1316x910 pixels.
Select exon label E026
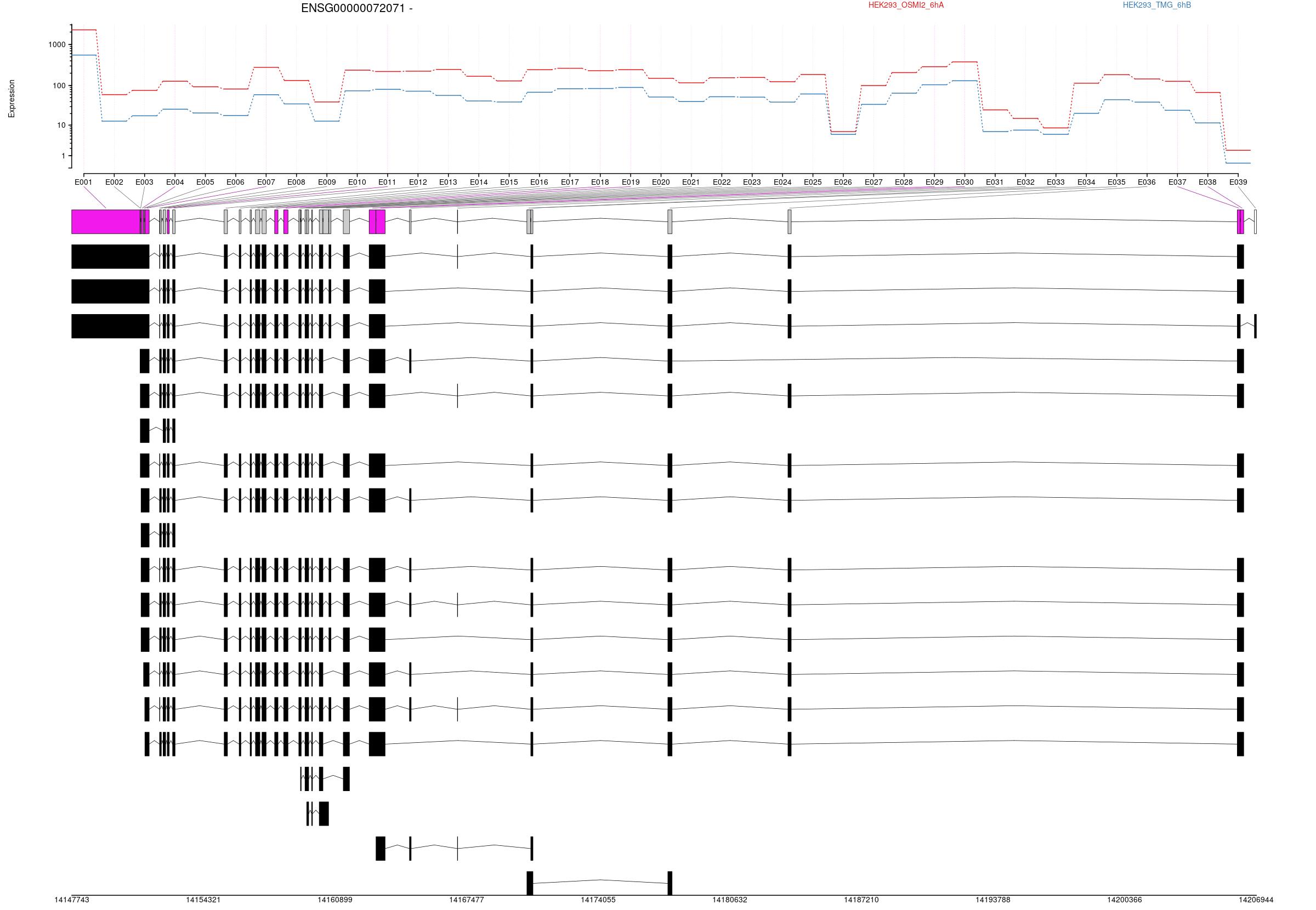[x=843, y=183]
